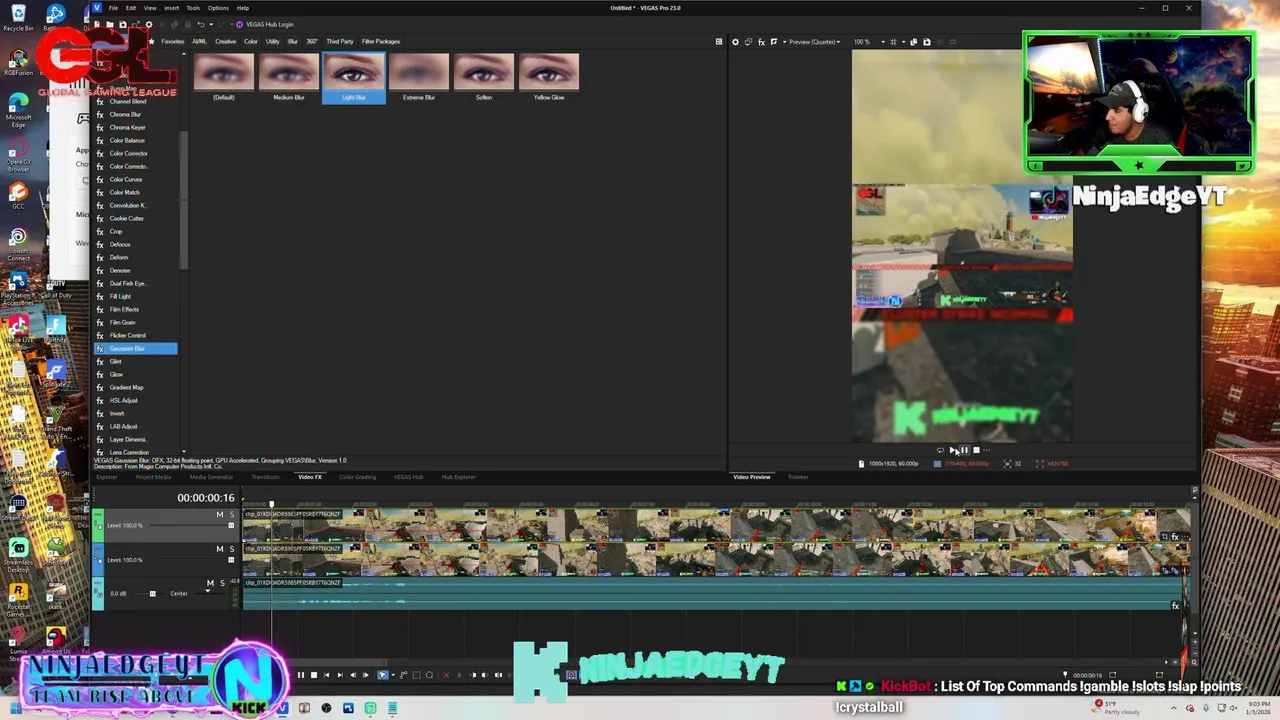Click Go to End in timeline transport

tap(340, 675)
